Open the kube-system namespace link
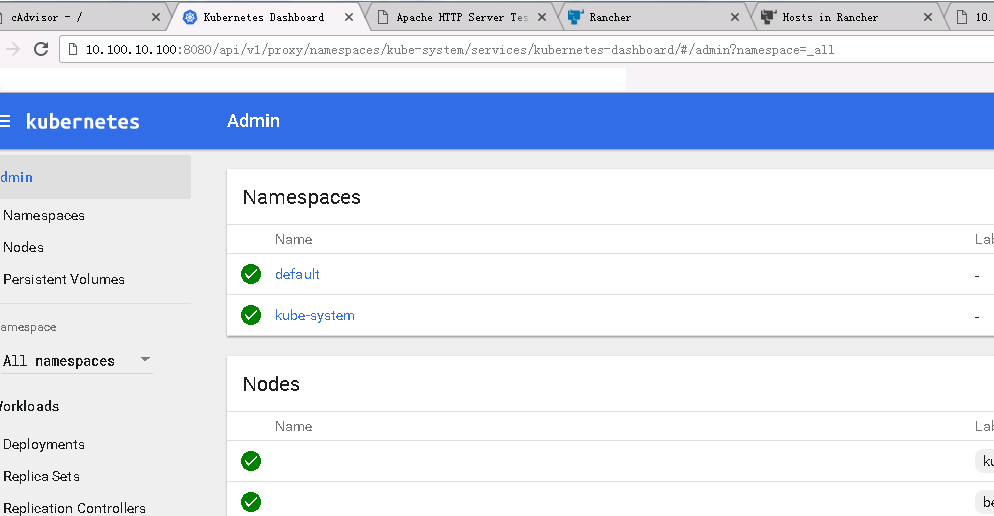994x516 pixels. coord(314,315)
